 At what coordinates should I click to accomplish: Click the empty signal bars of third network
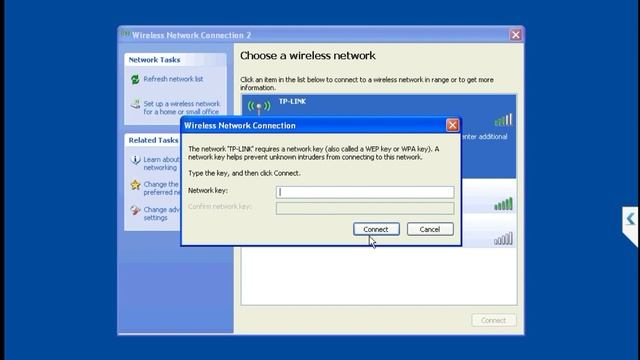coord(503,239)
